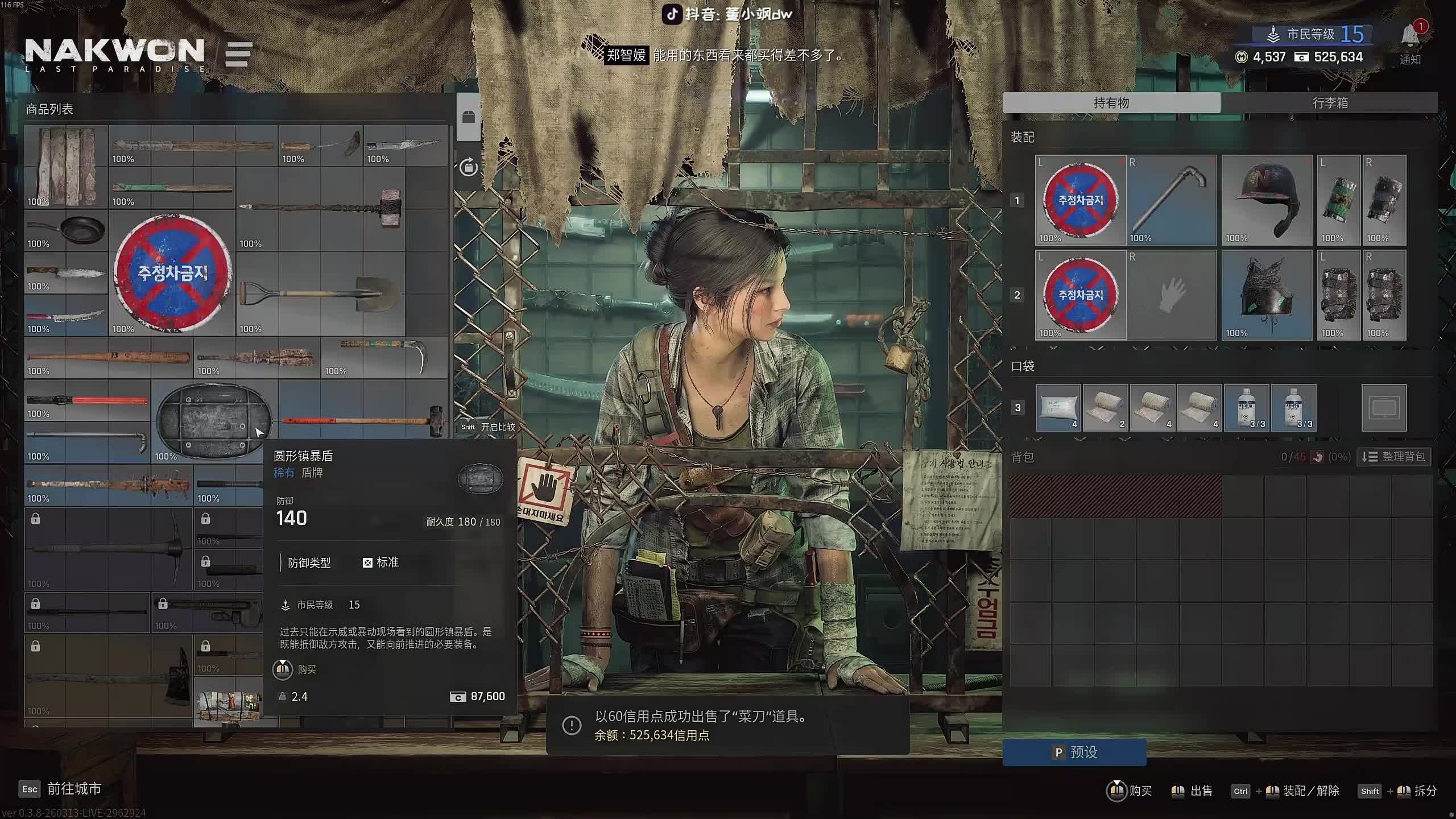Screen dimensions: 1456x819
Task: Select the large no-parking sign shield in shop
Action: 172,273
